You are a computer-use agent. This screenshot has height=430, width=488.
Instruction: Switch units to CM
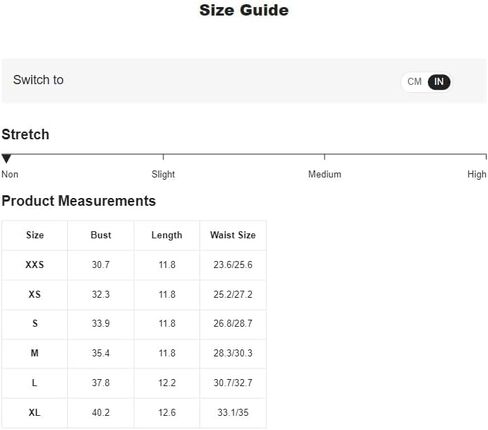point(414,82)
